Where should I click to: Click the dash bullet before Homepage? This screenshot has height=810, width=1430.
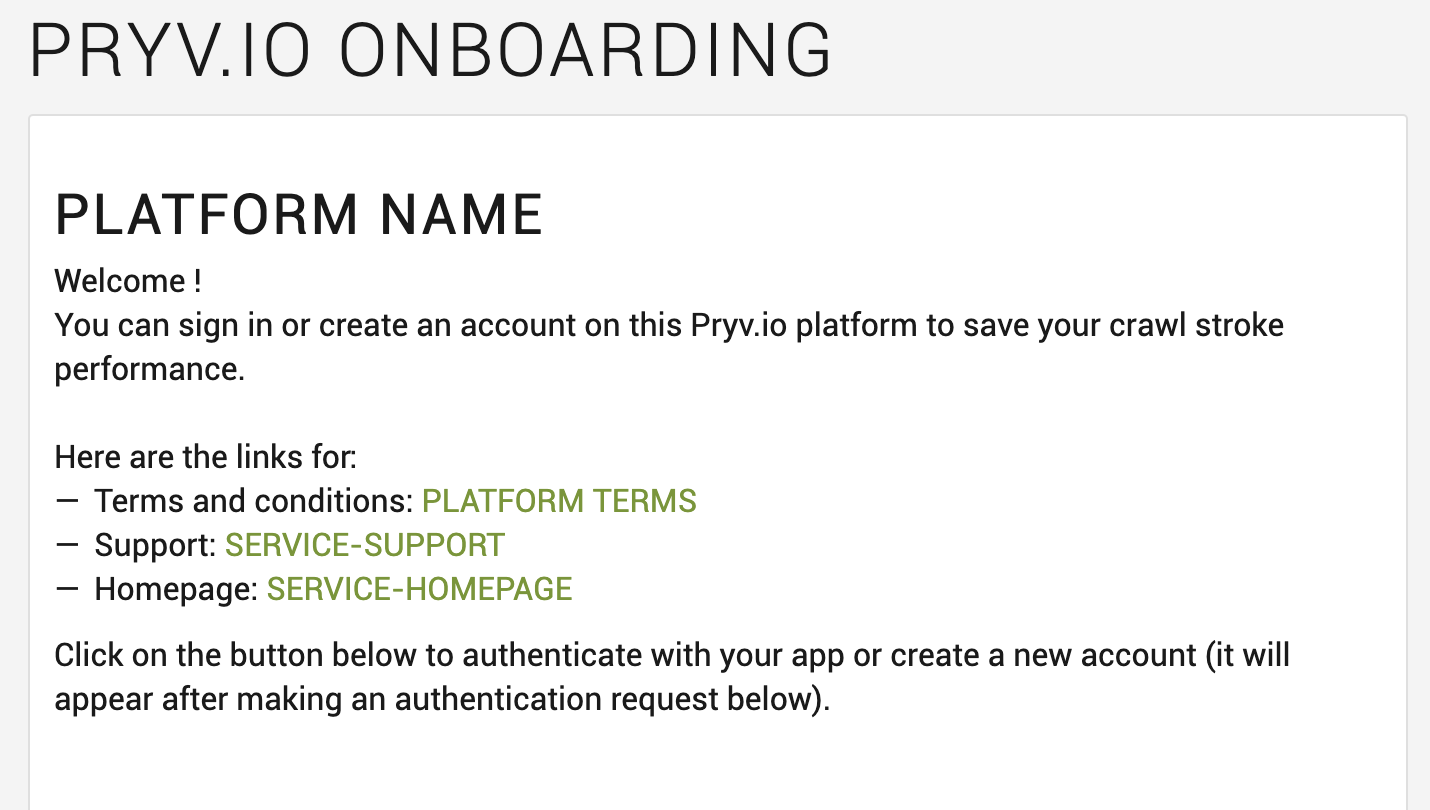click(x=68, y=588)
